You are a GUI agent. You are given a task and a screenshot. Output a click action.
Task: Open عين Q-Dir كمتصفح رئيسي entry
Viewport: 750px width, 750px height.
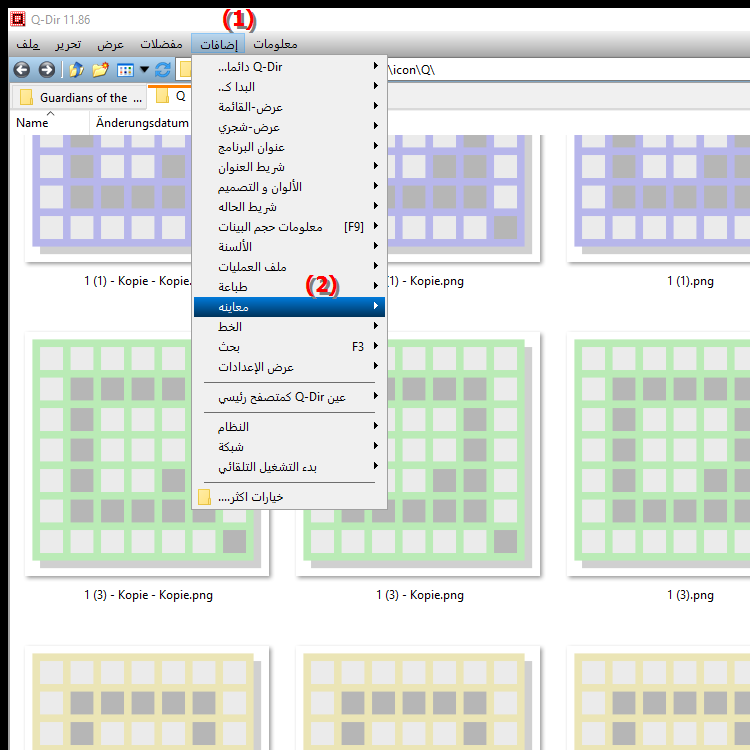pos(289,397)
